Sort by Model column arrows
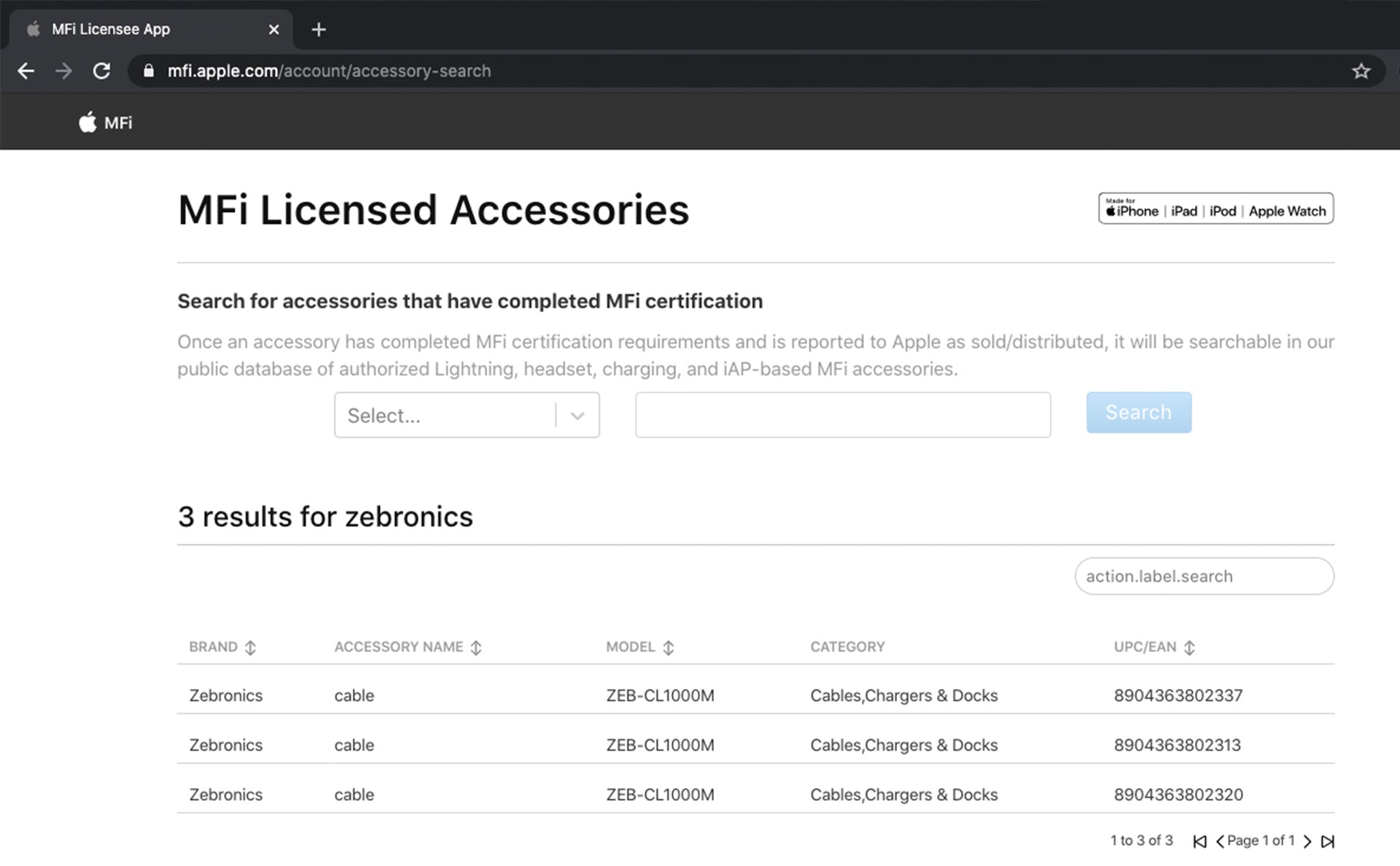 point(669,647)
